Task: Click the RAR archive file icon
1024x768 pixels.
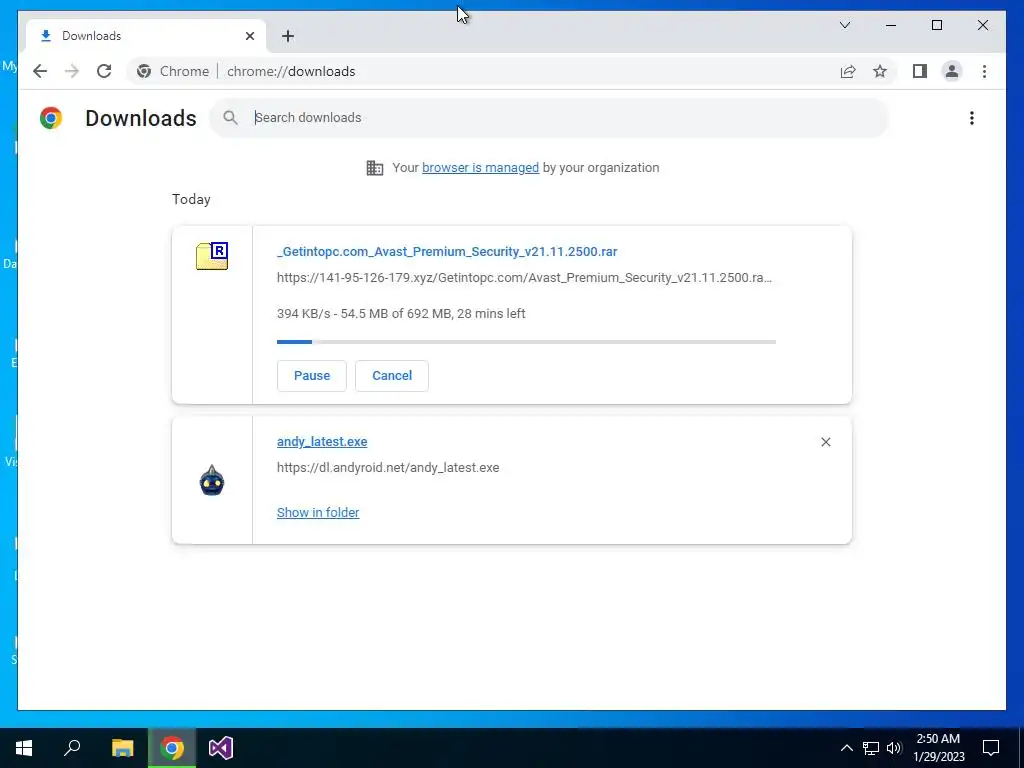Action: [x=212, y=255]
